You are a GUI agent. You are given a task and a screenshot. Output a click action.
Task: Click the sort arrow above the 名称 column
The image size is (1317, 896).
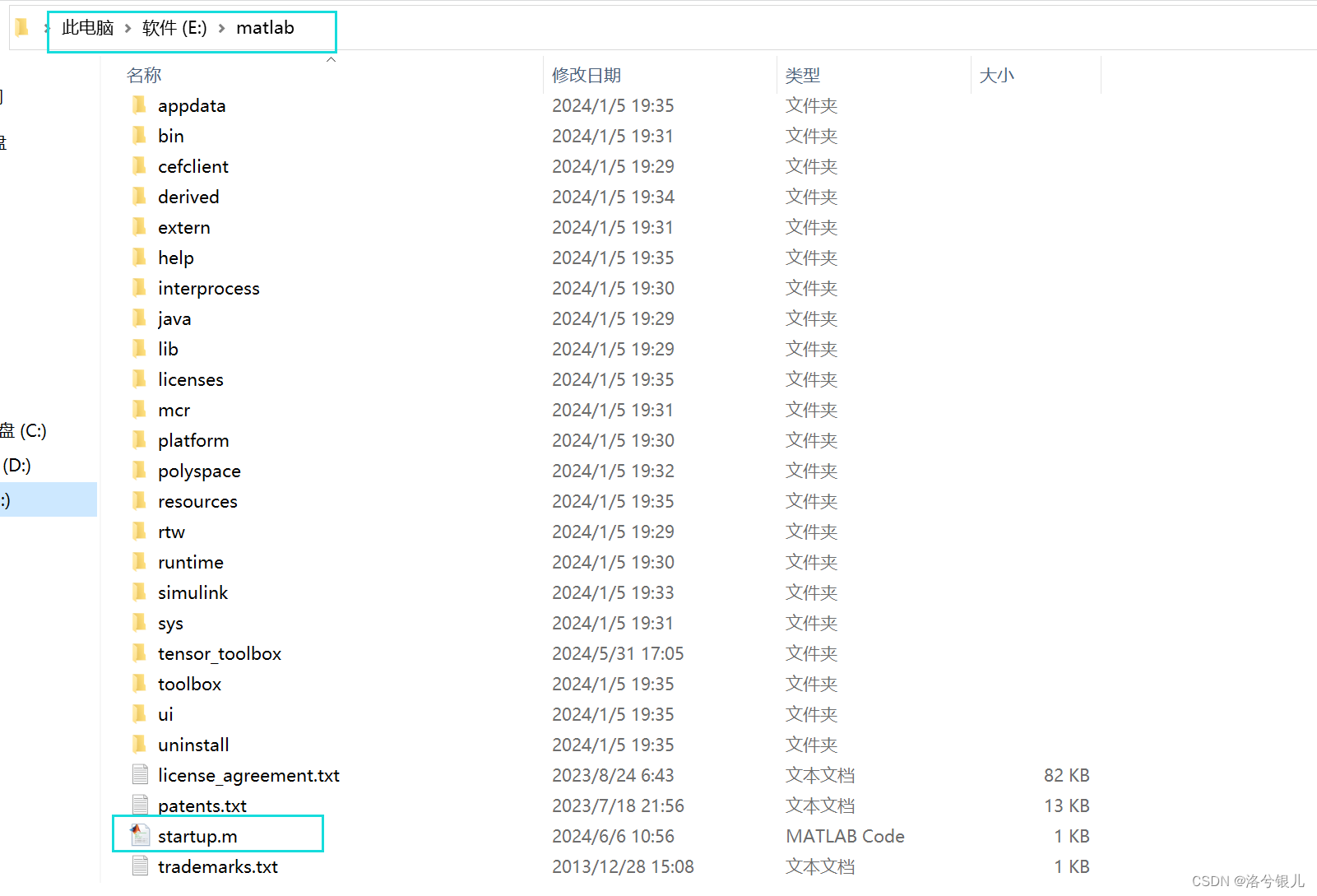click(332, 58)
